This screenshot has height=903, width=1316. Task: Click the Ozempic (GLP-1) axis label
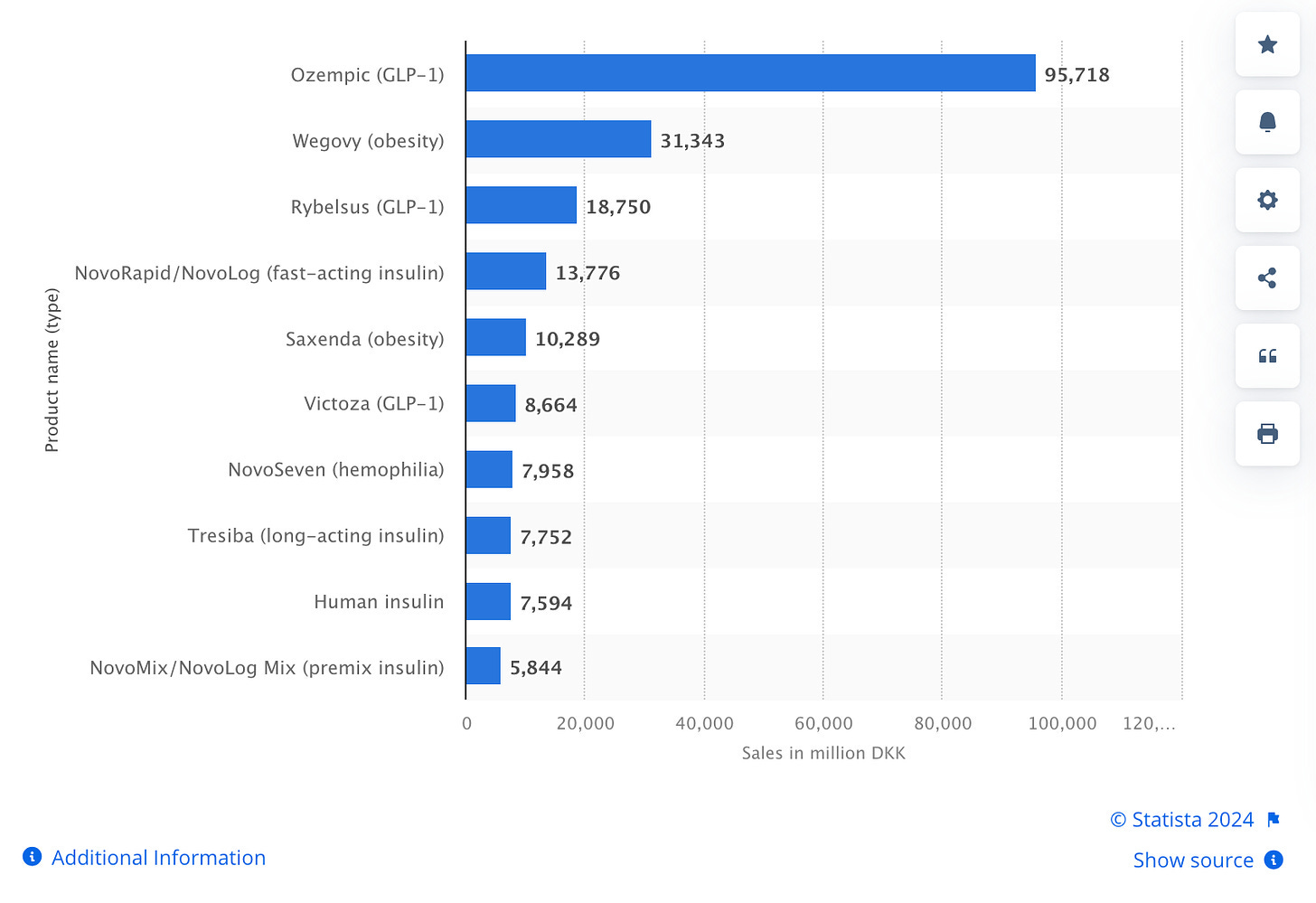click(367, 75)
